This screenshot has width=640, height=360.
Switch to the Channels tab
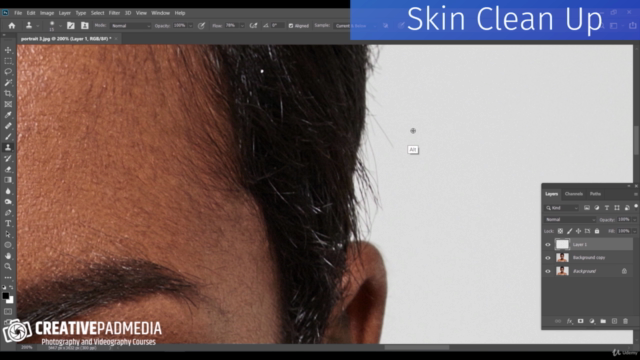click(x=573, y=194)
